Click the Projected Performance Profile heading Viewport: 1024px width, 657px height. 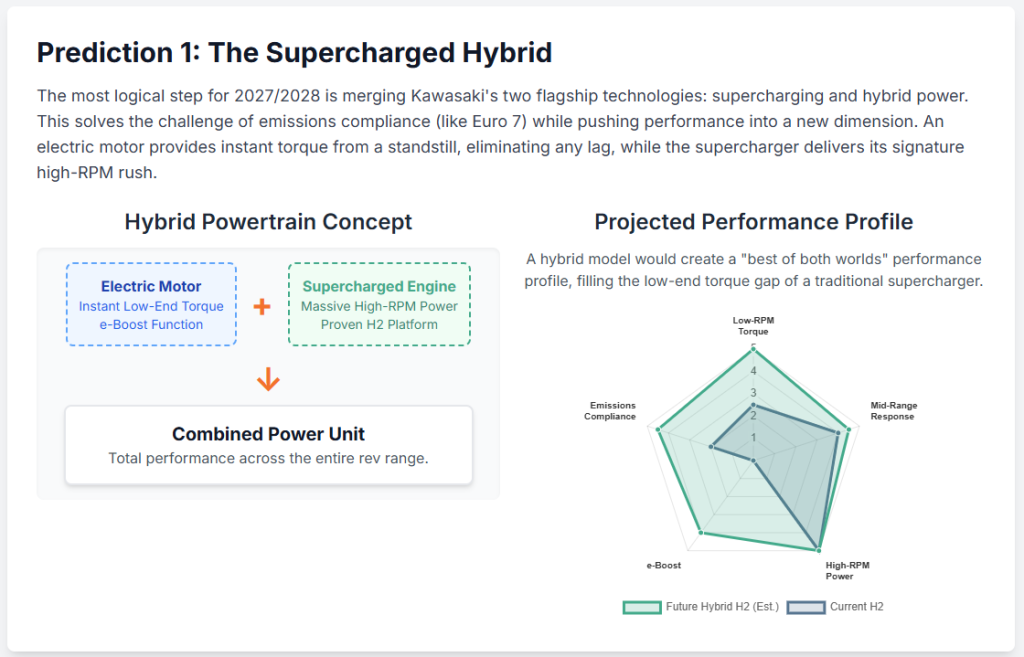pos(754,222)
